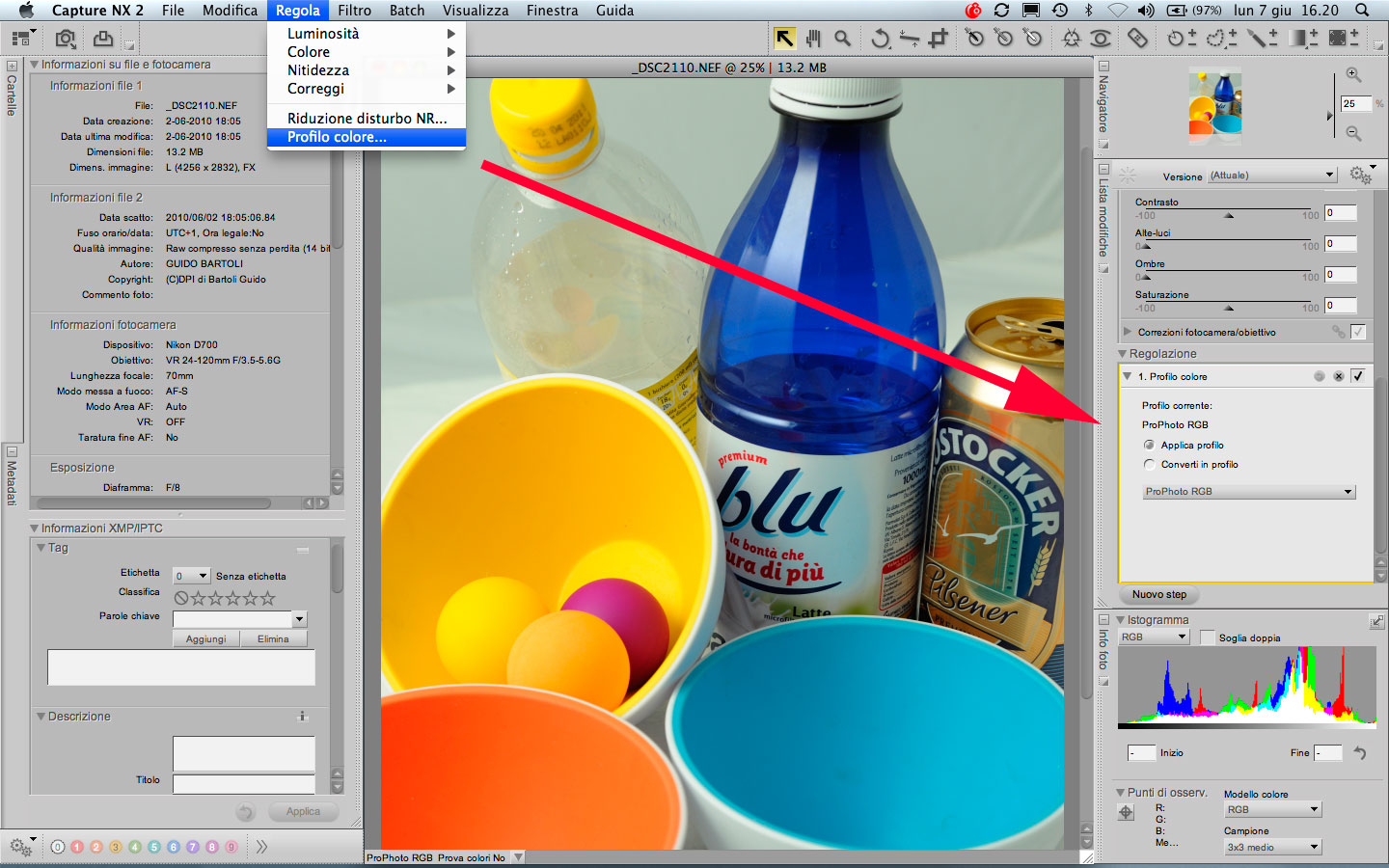Select the Auto Retouch Brush tool
Viewport: 1389px width, 868px height.
coord(1138,39)
